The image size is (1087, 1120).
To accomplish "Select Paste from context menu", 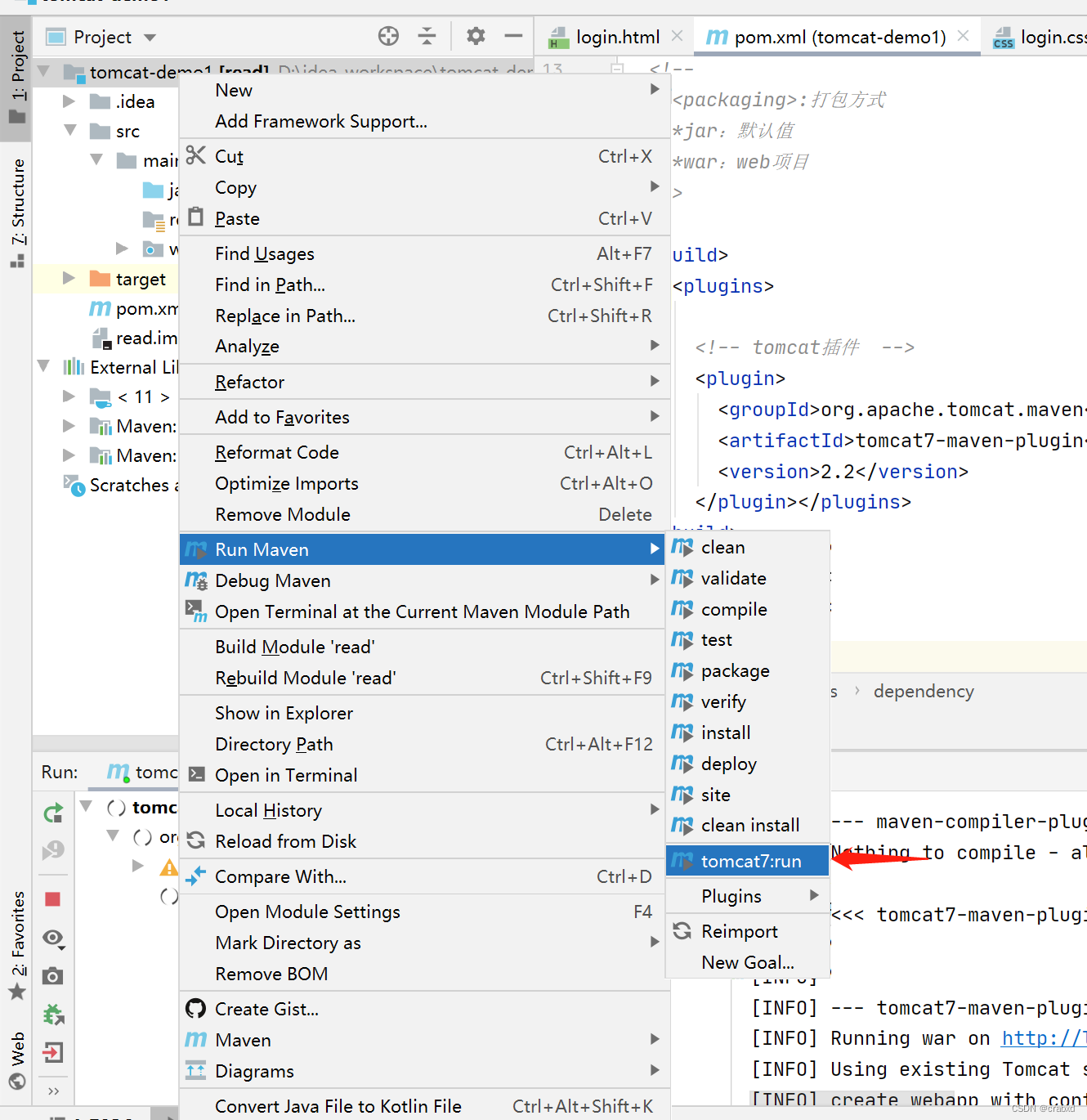I will (423, 218).
